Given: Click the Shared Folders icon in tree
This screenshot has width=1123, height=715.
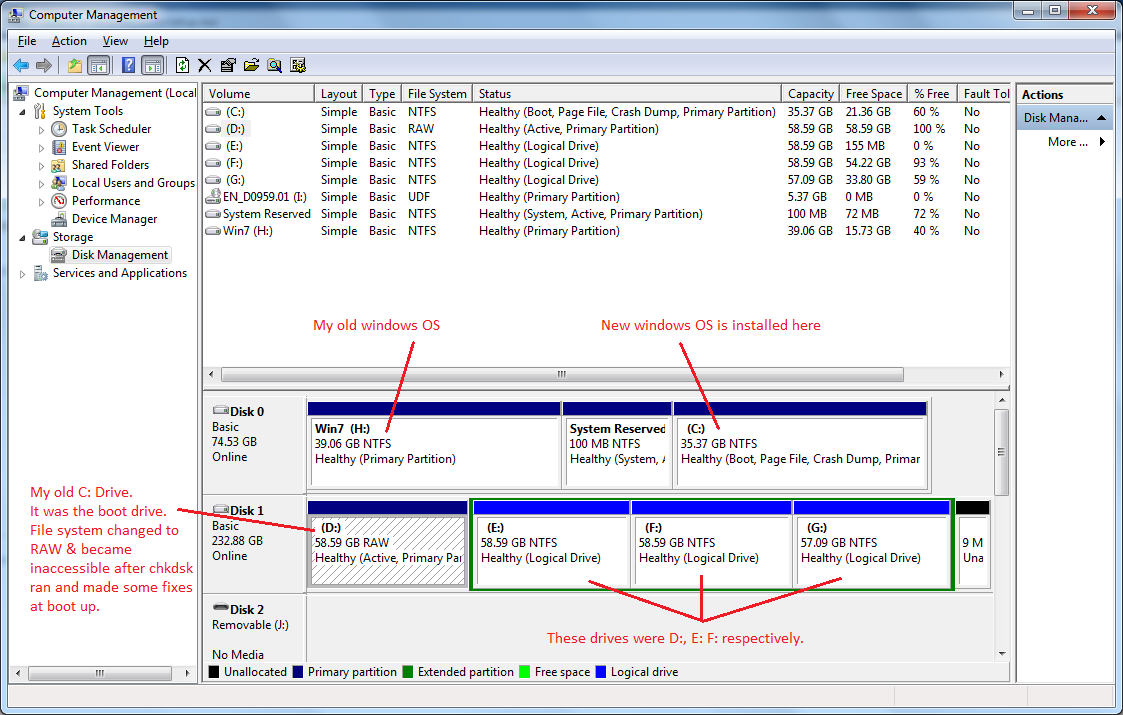Looking at the screenshot, I should (59, 165).
